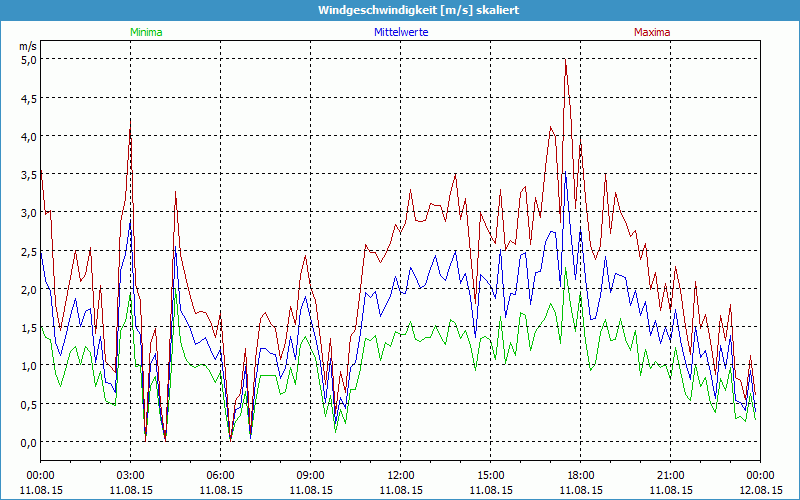Viewport: 800px width, 500px height.
Task: Click the 1,0 y-axis label
Action: coord(28,366)
